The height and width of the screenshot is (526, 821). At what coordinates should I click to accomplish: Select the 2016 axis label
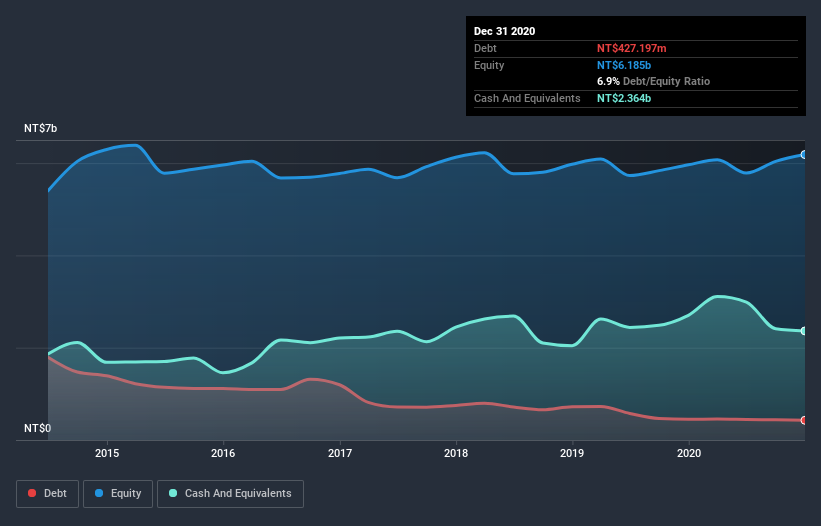(223, 453)
